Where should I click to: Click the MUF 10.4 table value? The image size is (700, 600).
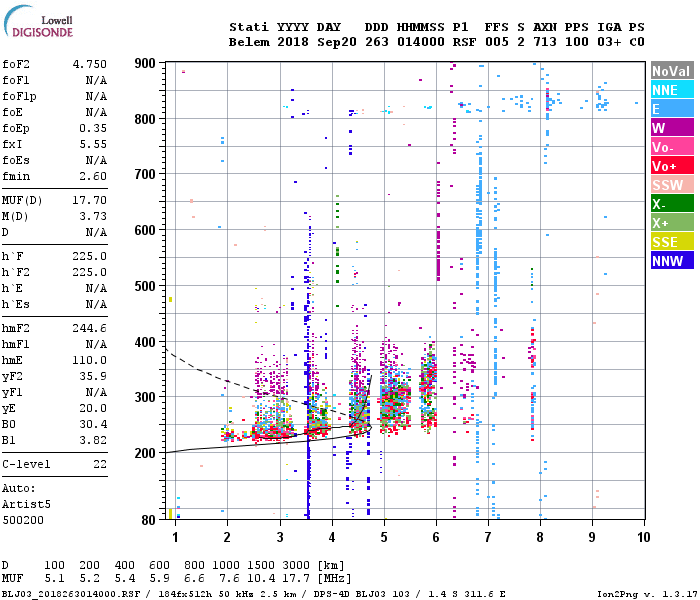261,579
